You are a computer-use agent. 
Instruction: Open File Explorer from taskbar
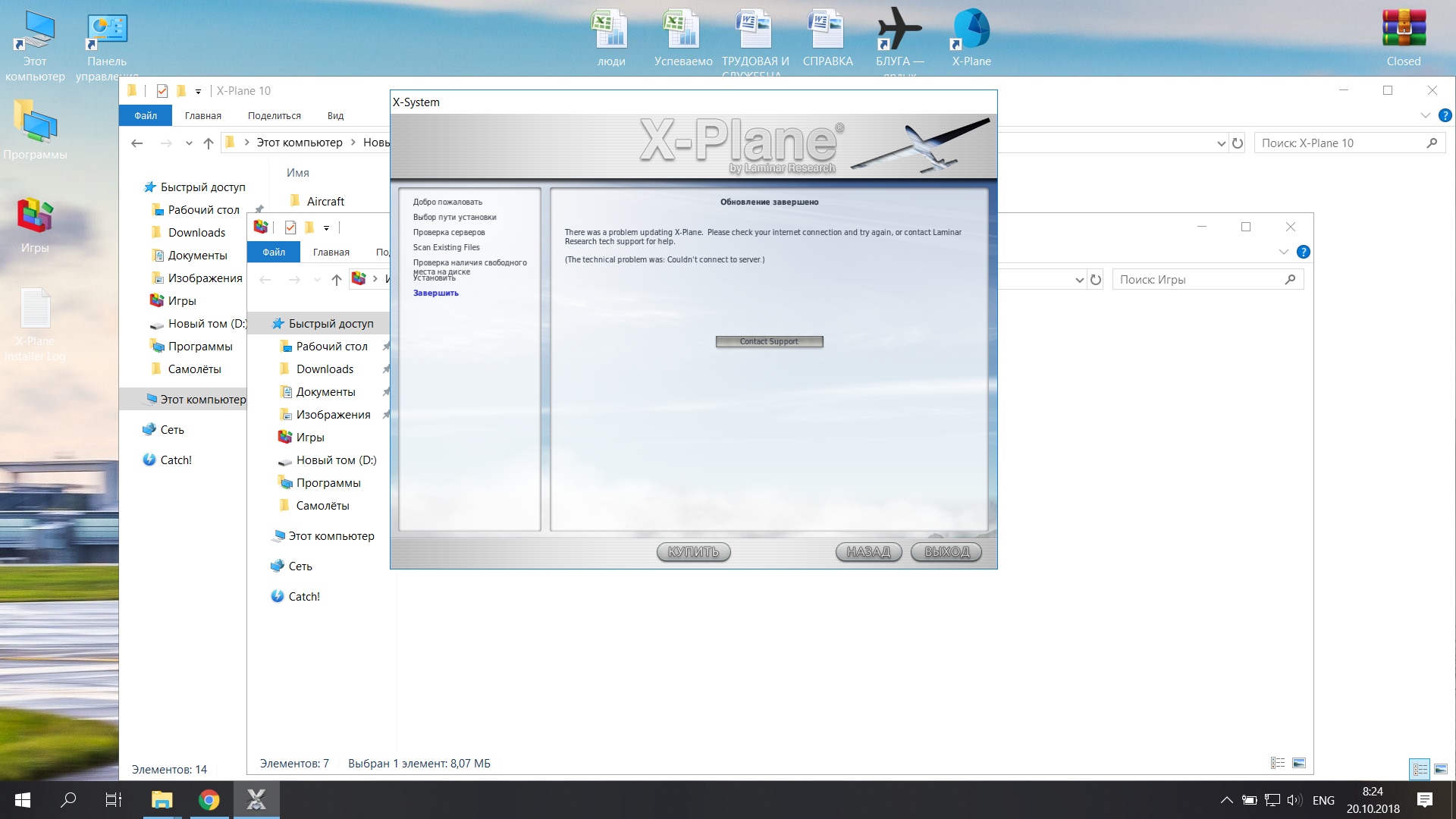(x=162, y=800)
